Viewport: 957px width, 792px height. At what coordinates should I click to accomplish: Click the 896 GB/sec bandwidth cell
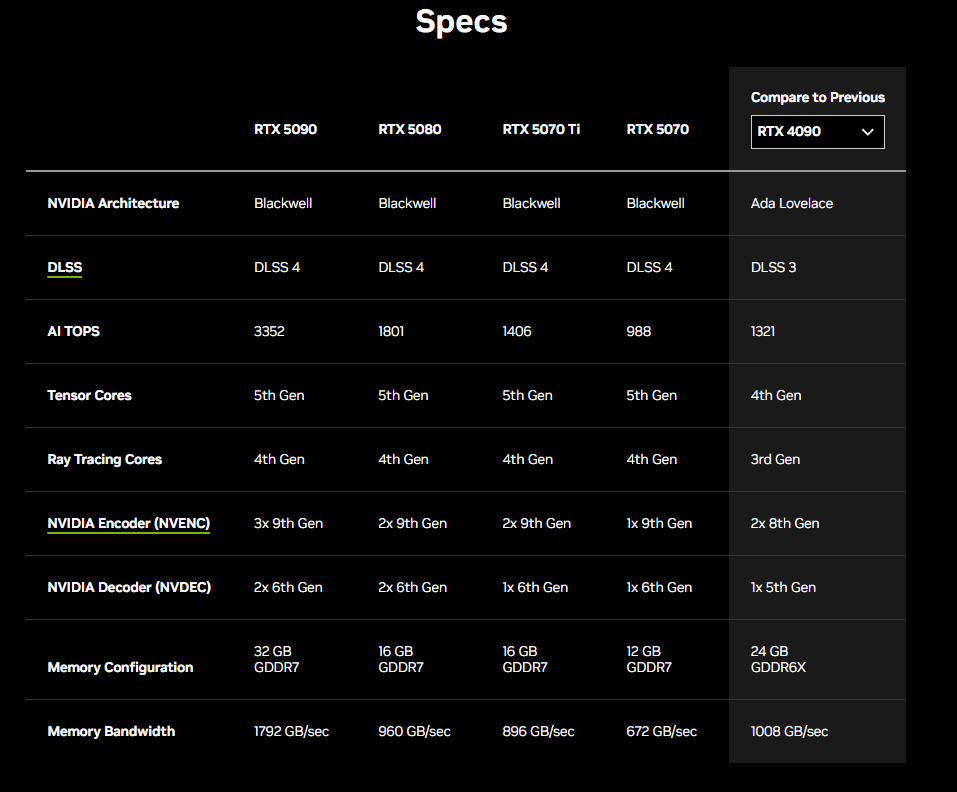[x=538, y=732]
